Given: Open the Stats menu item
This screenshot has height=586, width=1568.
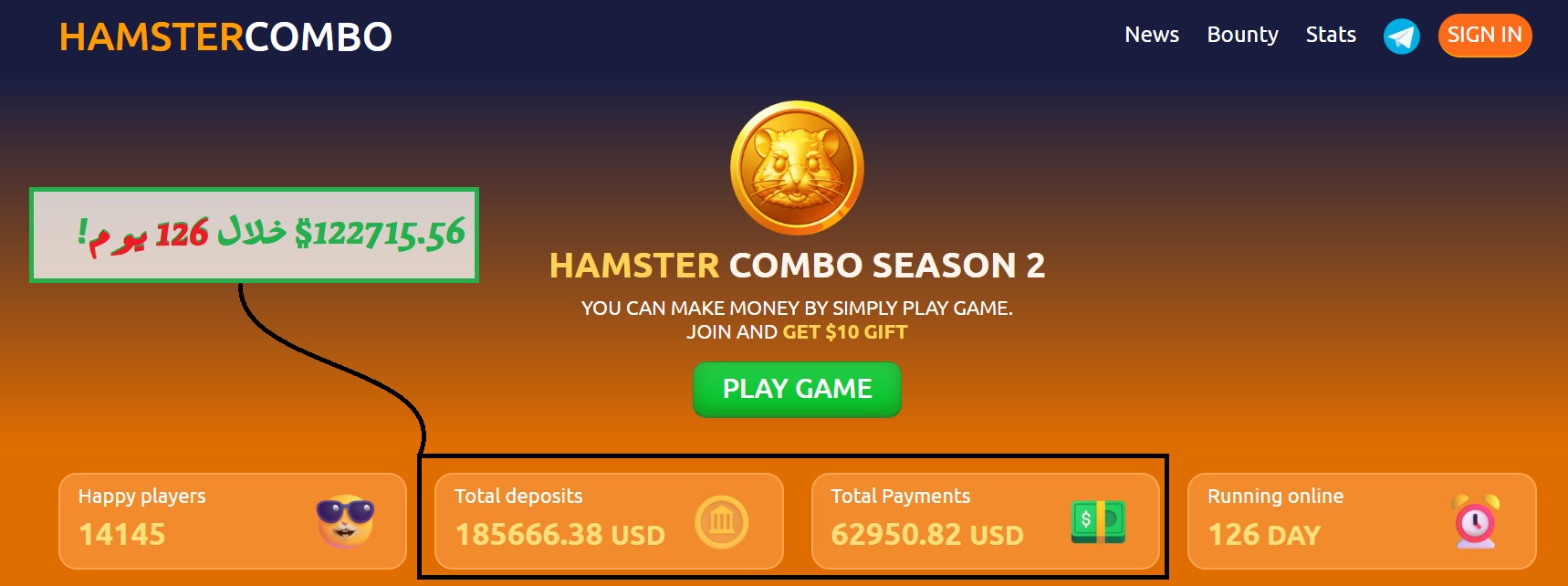Looking at the screenshot, I should pos(1331,35).
